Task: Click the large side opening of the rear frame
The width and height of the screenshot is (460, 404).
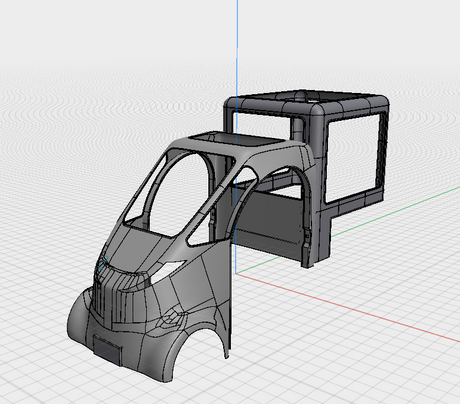Action: (353, 158)
